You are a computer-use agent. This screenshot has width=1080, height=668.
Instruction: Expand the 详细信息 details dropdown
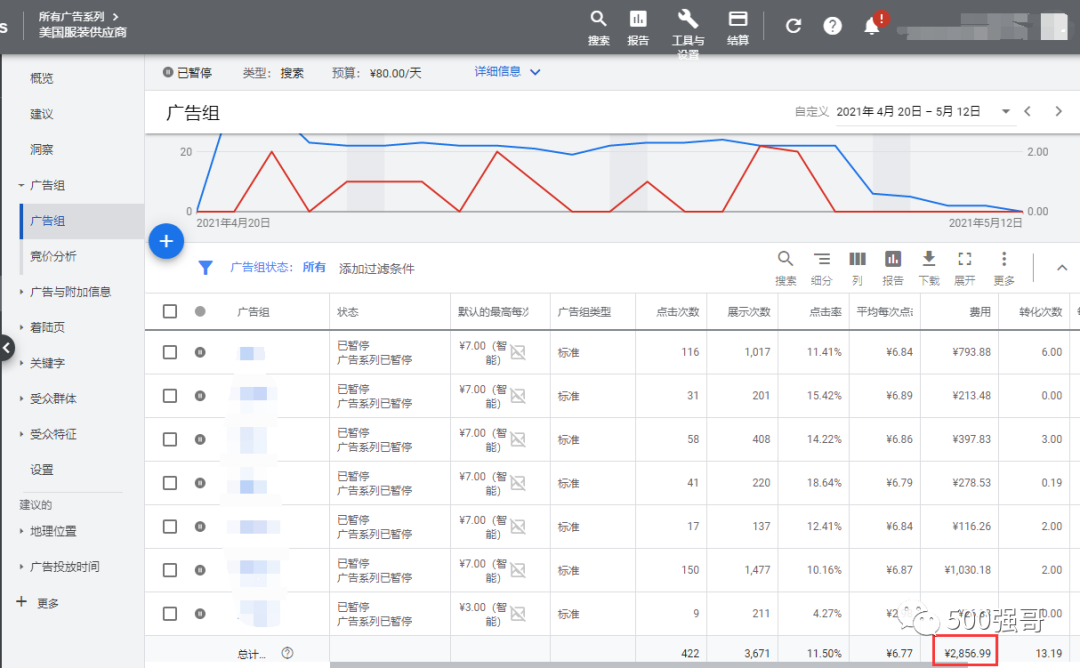[x=508, y=72]
